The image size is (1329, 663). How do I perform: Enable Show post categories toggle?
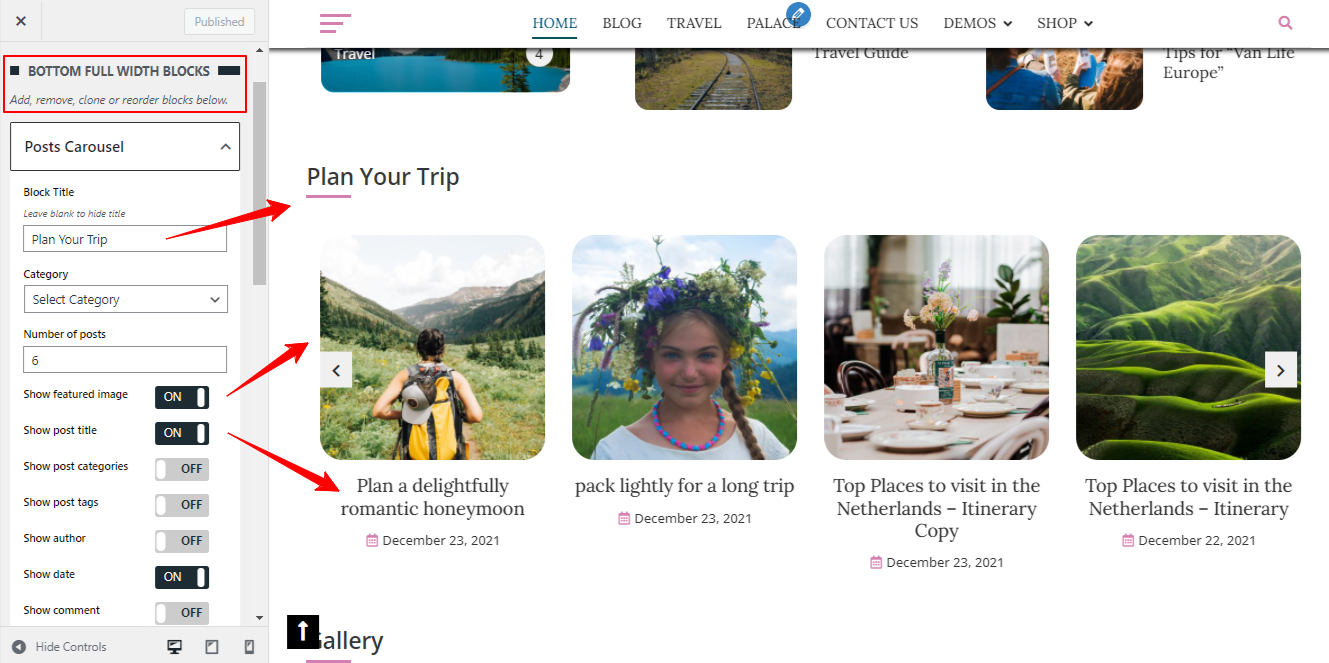coord(182,469)
